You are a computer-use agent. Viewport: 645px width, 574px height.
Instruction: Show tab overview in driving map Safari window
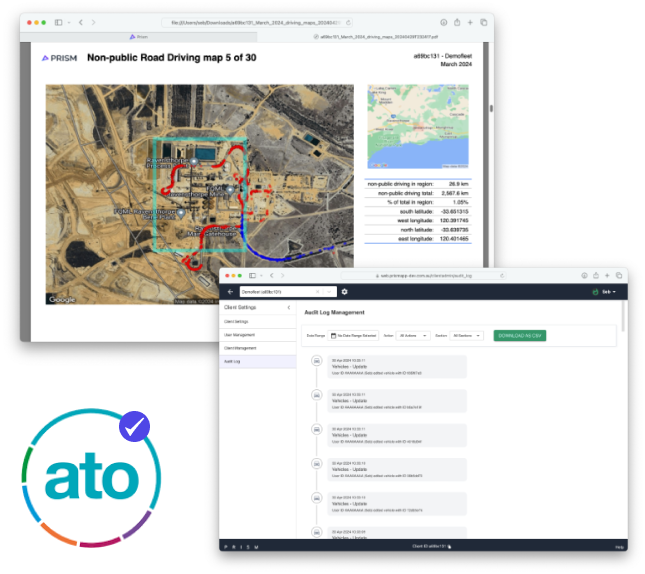pyautogui.click(x=484, y=23)
